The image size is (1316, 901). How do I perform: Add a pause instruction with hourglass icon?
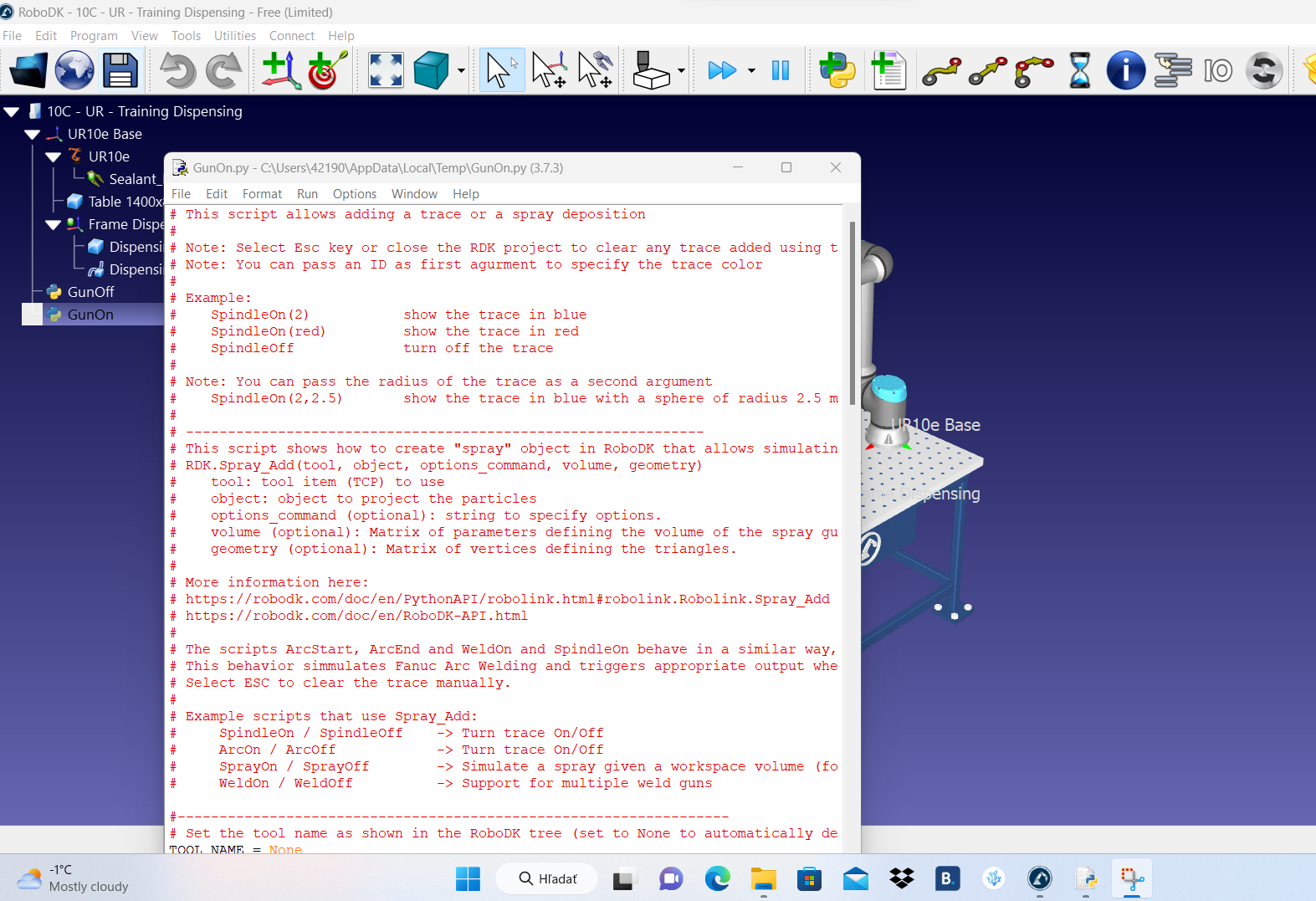[x=1080, y=70]
